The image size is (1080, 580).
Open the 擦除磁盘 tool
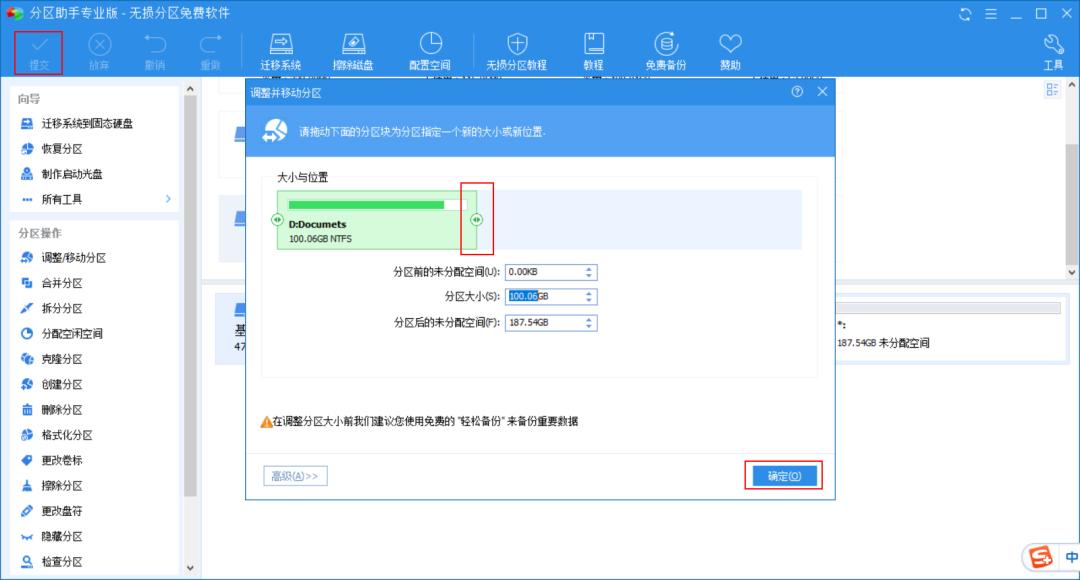coord(353,49)
